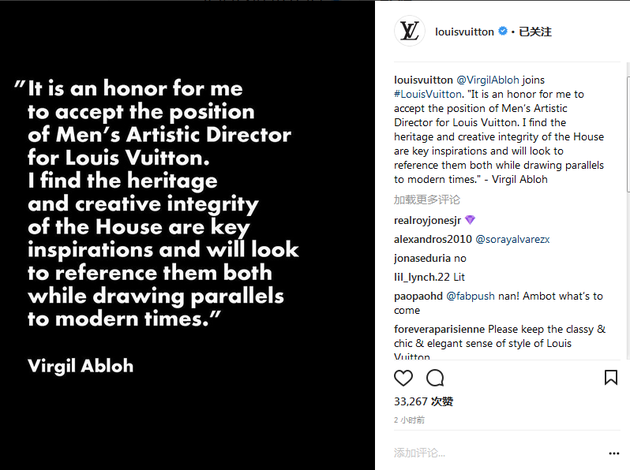The image size is (630, 470).
Task: Open foreveraparisienne commenter profile
Action: [439, 329]
